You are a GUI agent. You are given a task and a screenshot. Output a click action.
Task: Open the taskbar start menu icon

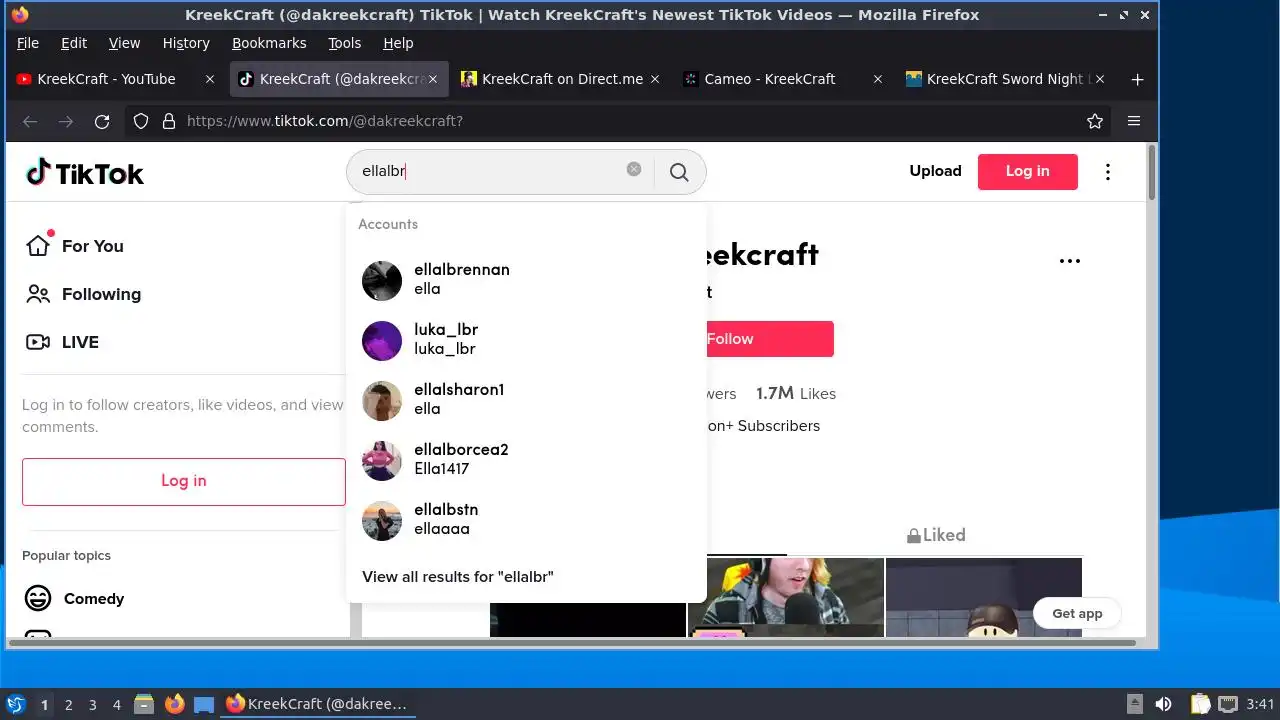pyautogui.click(x=15, y=704)
